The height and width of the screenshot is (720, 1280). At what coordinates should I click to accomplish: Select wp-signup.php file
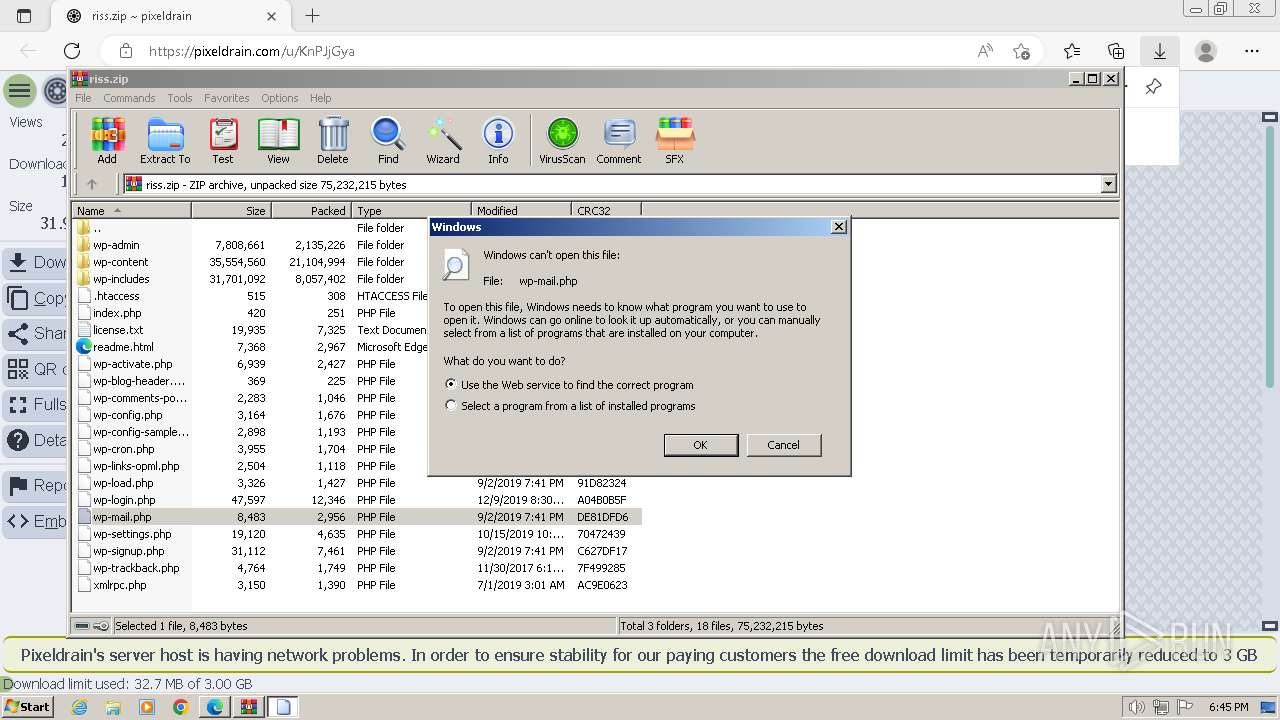point(128,551)
